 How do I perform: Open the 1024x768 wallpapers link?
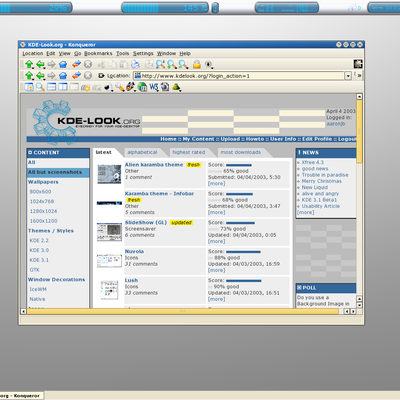coord(42,201)
